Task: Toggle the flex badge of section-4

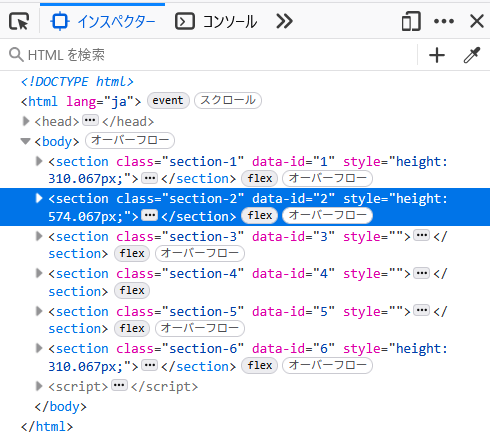Action: pos(132,290)
